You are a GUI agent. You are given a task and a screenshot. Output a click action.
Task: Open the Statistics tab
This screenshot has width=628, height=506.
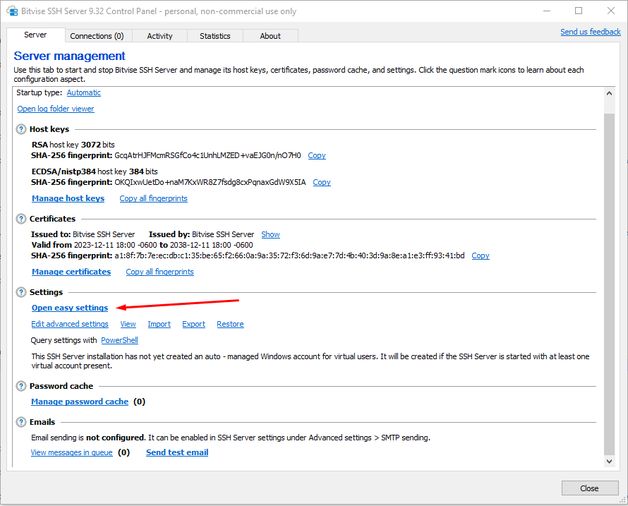click(x=215, y=36)
